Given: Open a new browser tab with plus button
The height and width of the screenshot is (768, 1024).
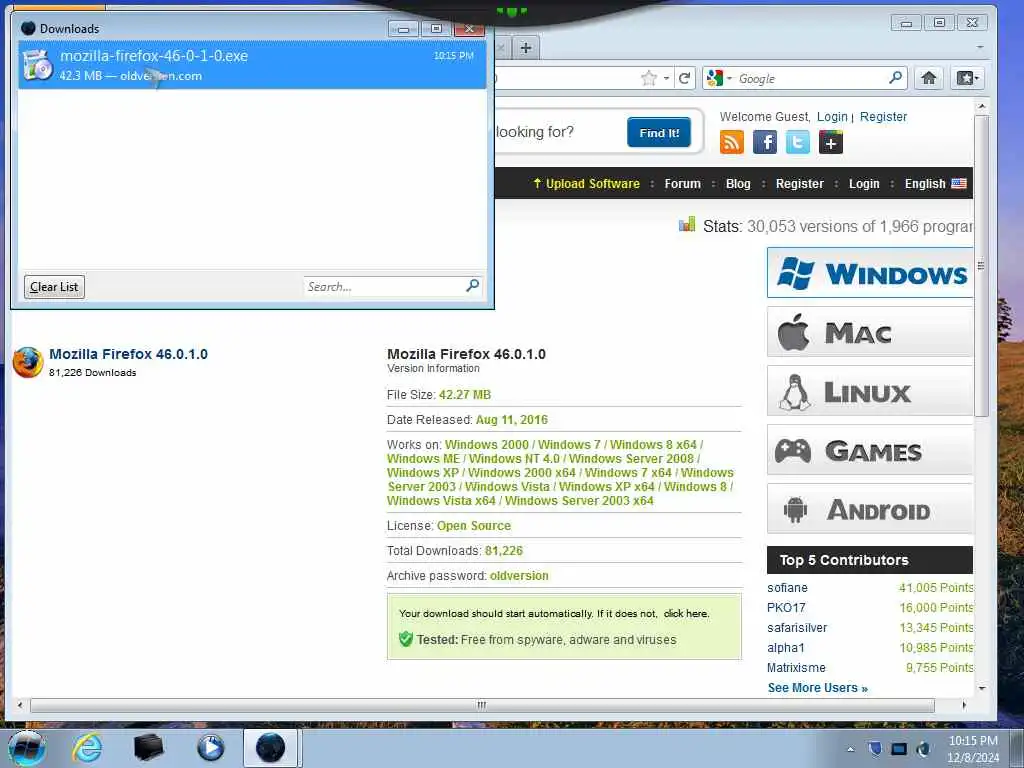Looking at the screenshot, I should (x=526, y=48).
